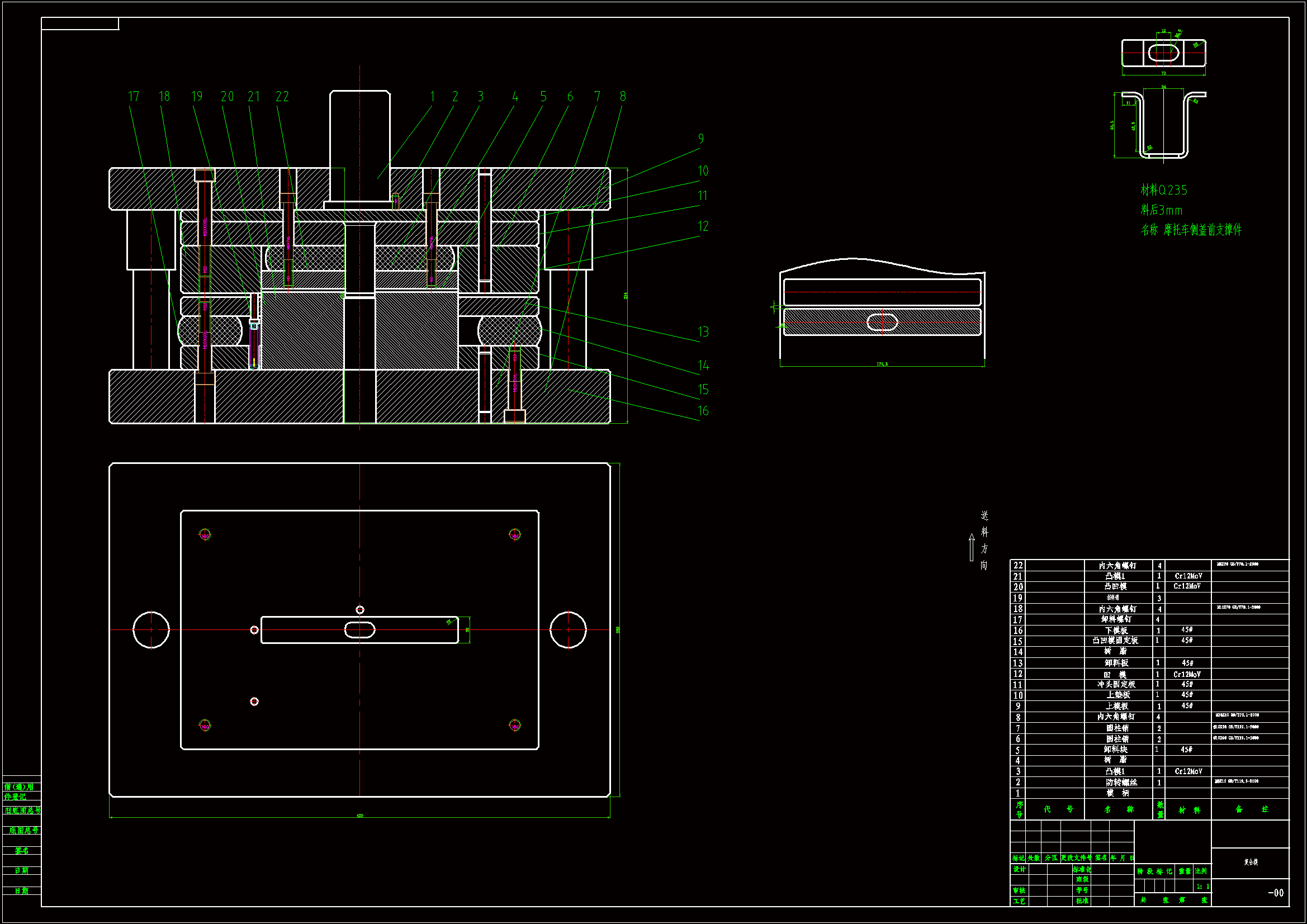Select the 料后3mm thickness annotation

click(x=1161, y=210)
